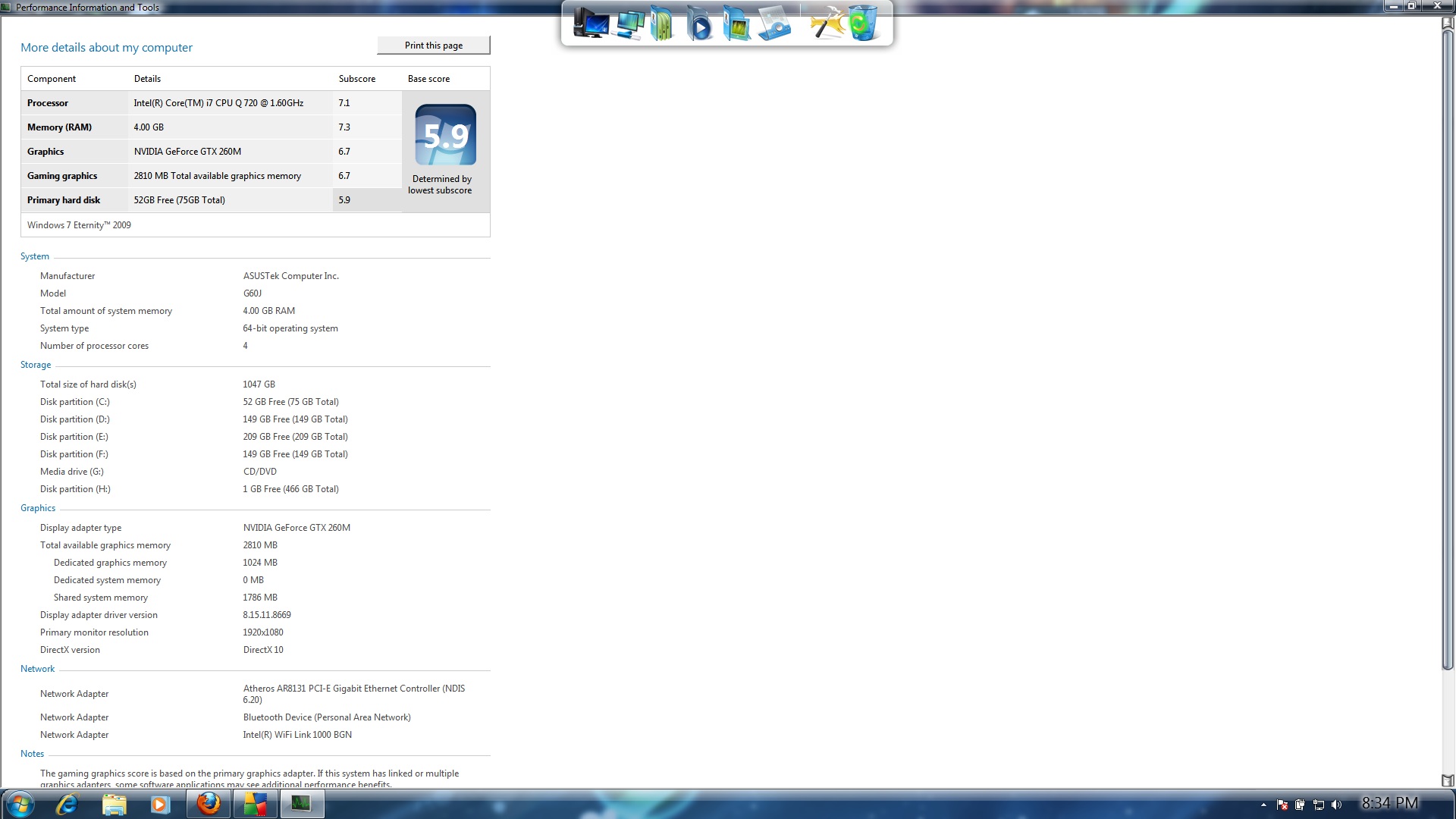Show hidden system tray icons
The width and height of the screenshot is (1456, 819).
coord(1263,805)
